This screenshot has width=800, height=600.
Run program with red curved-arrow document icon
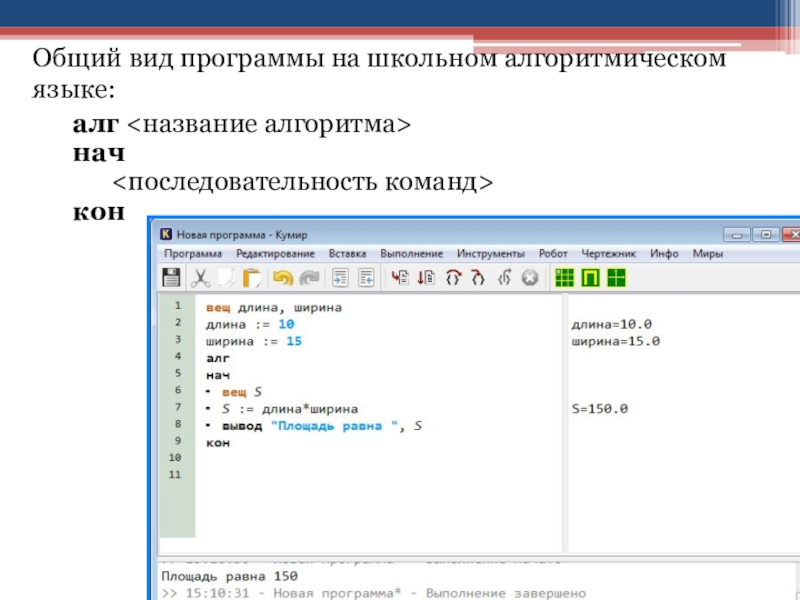(400, 278)
